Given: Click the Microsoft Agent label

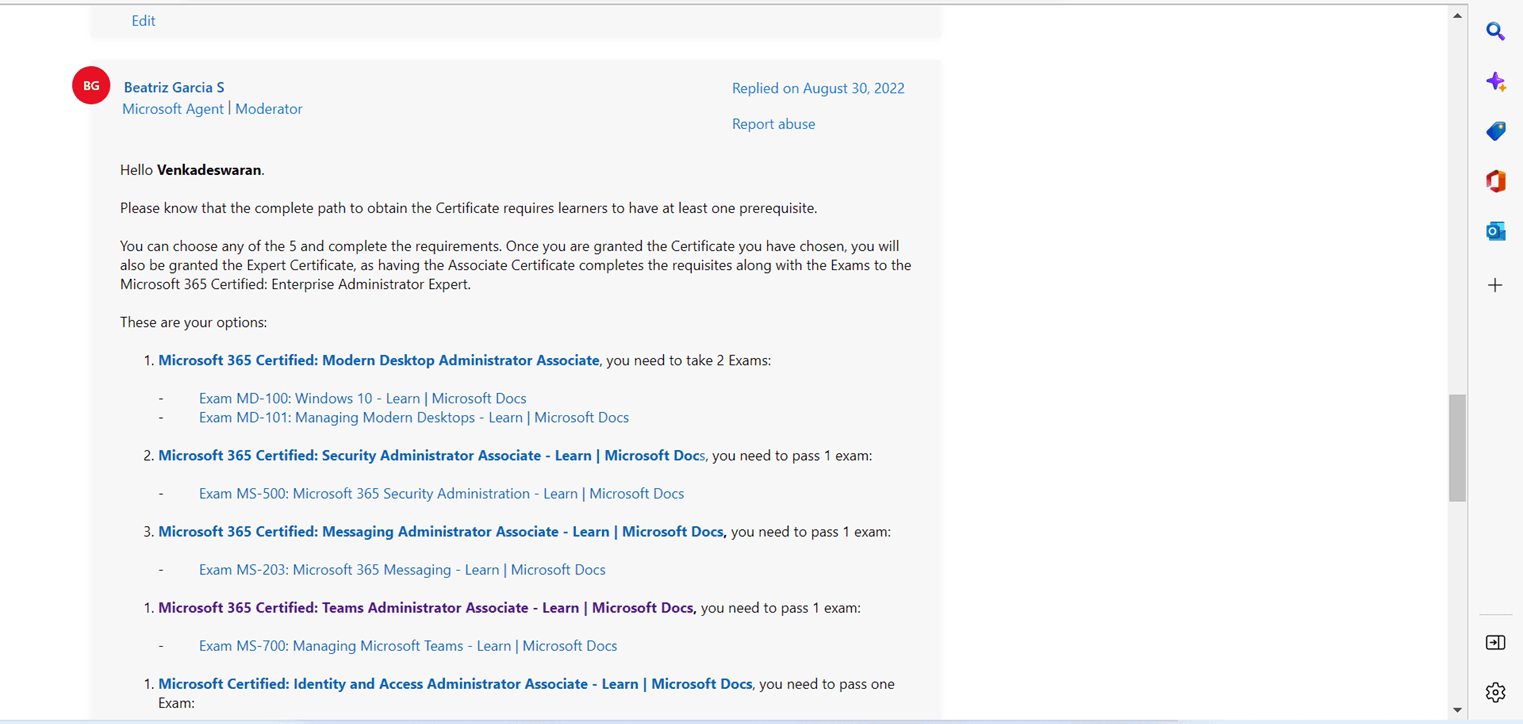Looking at the screenshot, I should (x=173, y=109).
